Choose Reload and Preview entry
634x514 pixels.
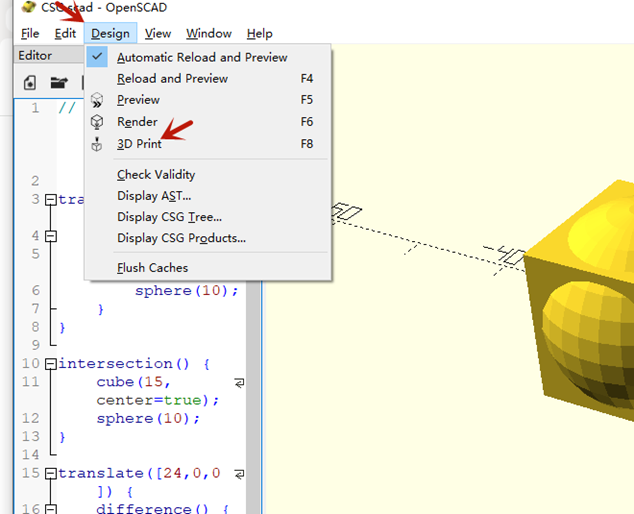[x=208, y=78]
